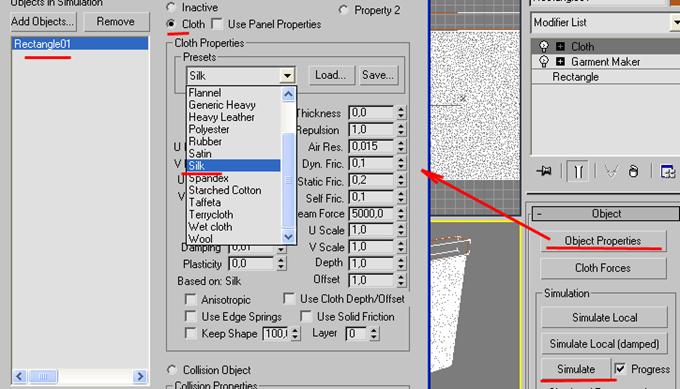Click Make Unique icon
Screen dimensions: 680x389
point(611,171)
